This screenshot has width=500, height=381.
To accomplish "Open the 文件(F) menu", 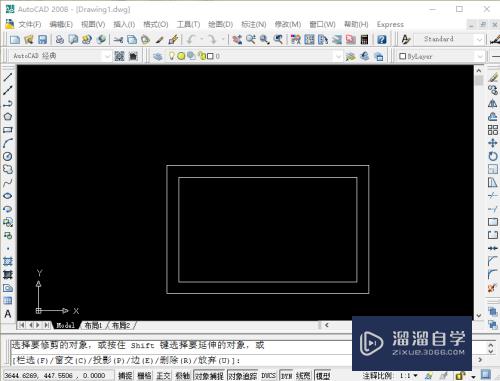I will pos(29,24).
